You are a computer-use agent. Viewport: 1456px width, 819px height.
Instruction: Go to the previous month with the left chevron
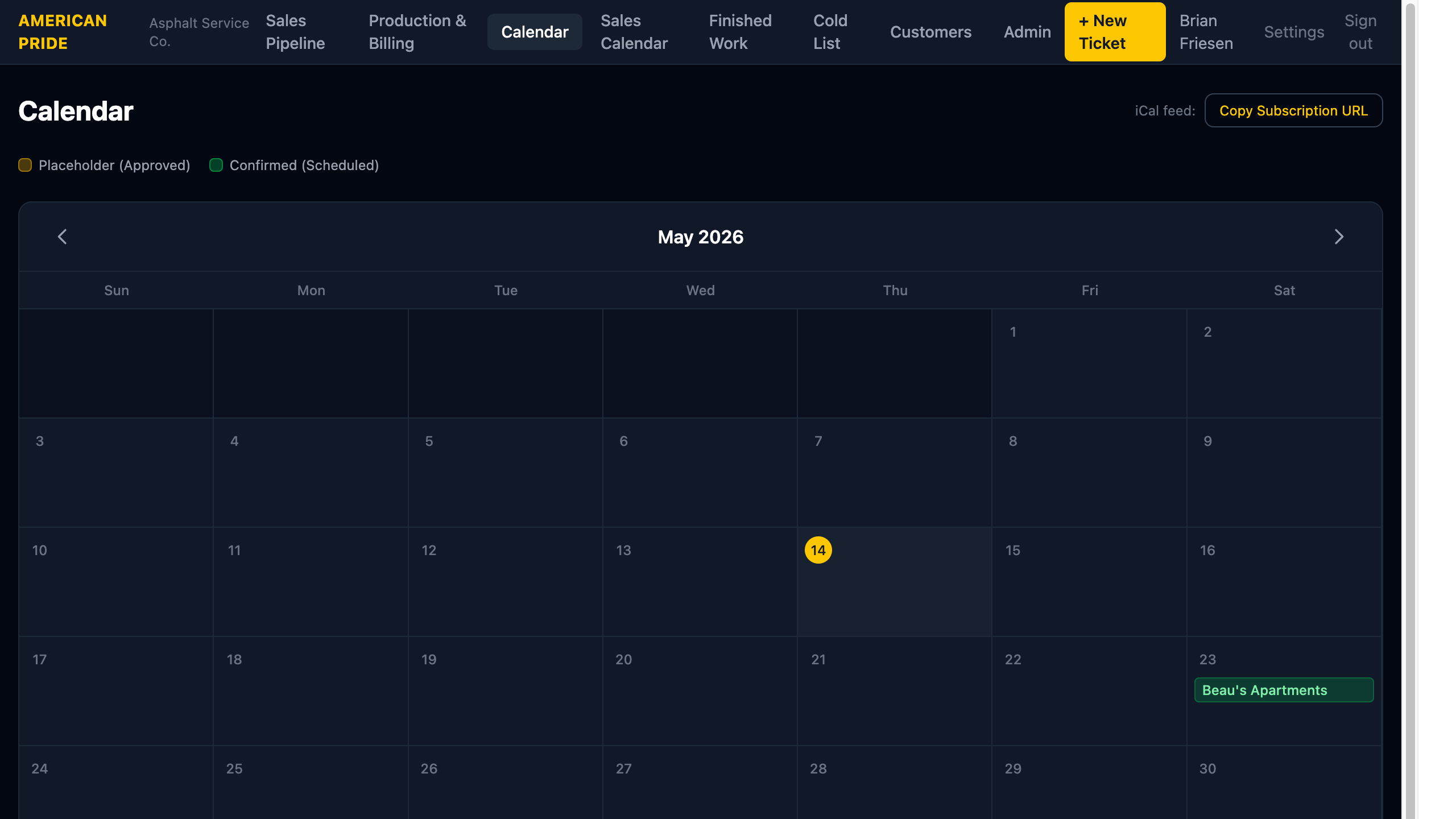pos(63,237)
